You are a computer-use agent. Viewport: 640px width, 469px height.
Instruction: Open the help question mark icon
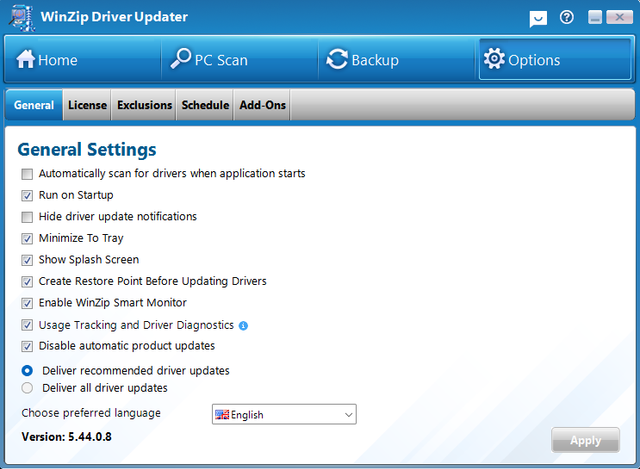point(567,17)
